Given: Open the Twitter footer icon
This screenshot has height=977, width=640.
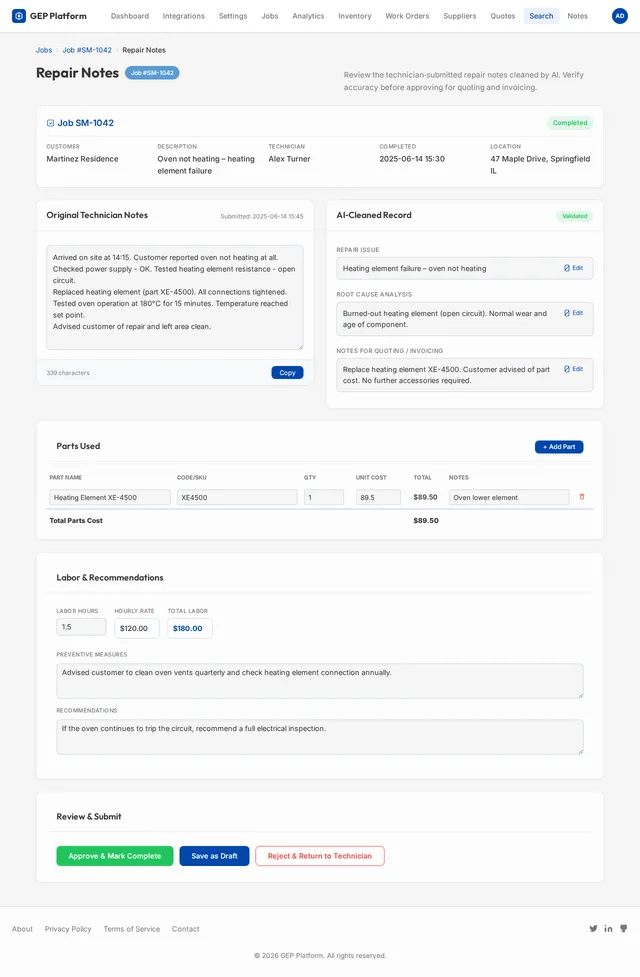Looking at the screenshot, I should pyautogui.click(x=593, y=928).
